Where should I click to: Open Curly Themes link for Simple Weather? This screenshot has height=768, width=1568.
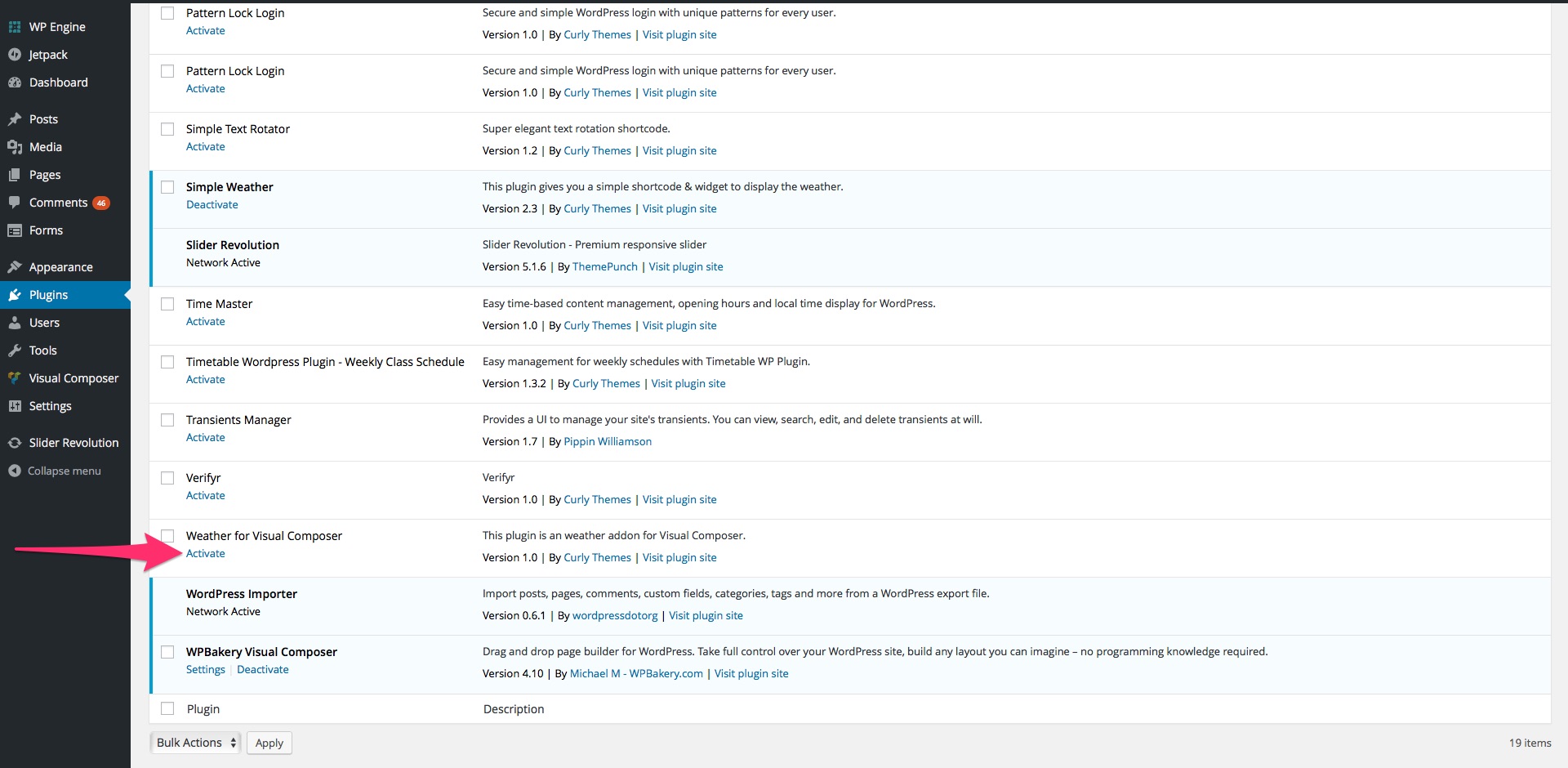click(x=597, y=208)
